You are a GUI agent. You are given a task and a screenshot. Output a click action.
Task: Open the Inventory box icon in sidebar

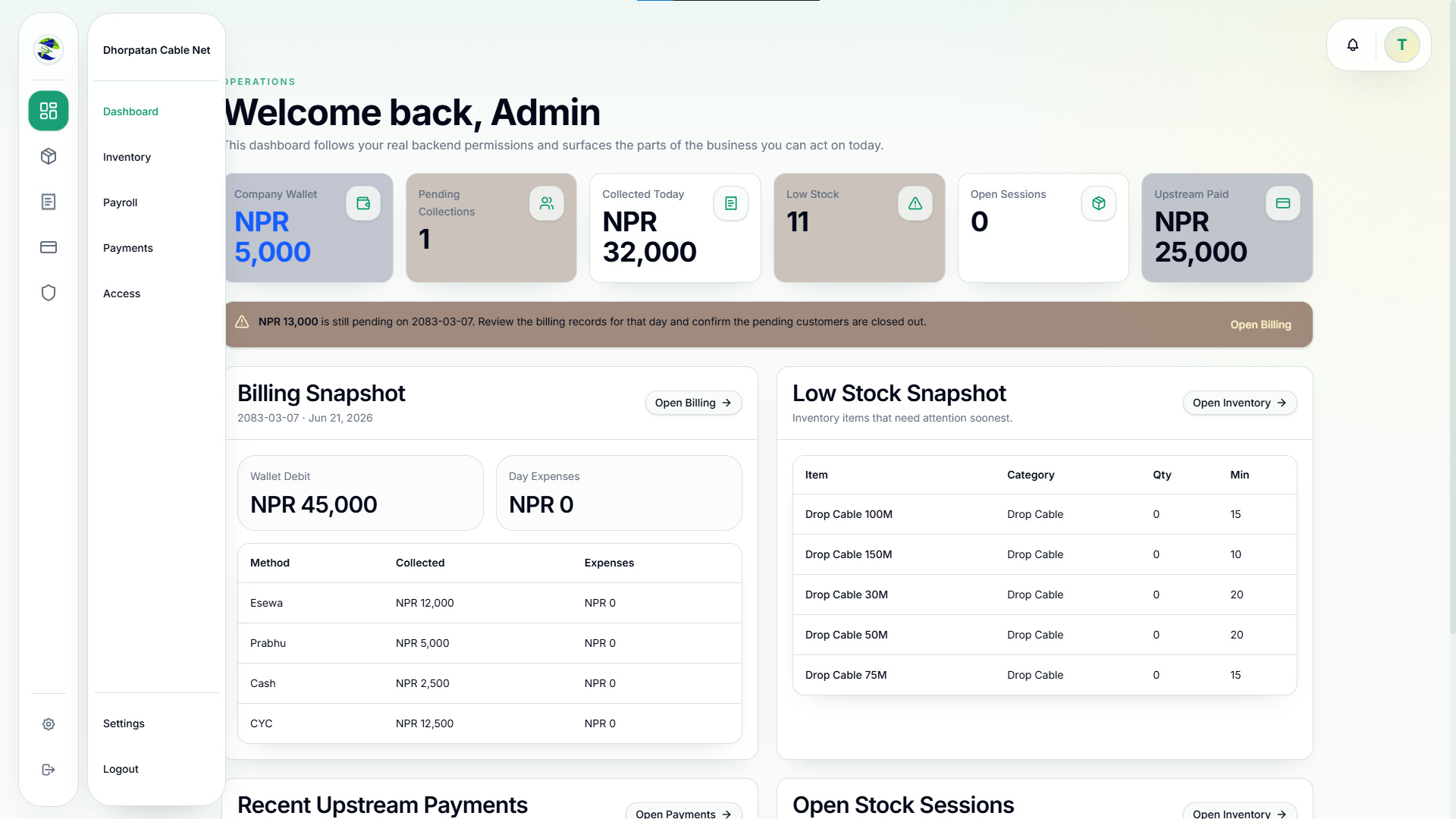[x=49, y=156]
